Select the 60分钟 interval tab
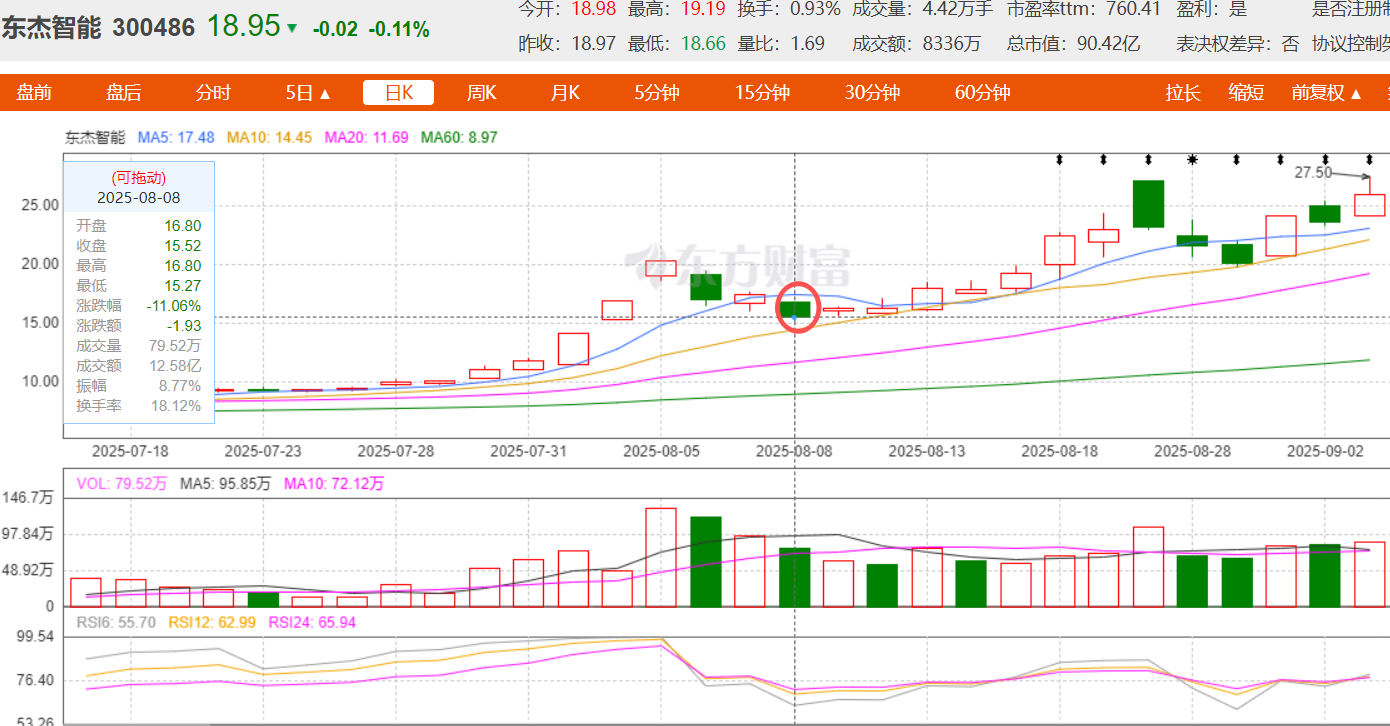The height and width of the screenshot is (726, 1390). [x=982, y=93]
